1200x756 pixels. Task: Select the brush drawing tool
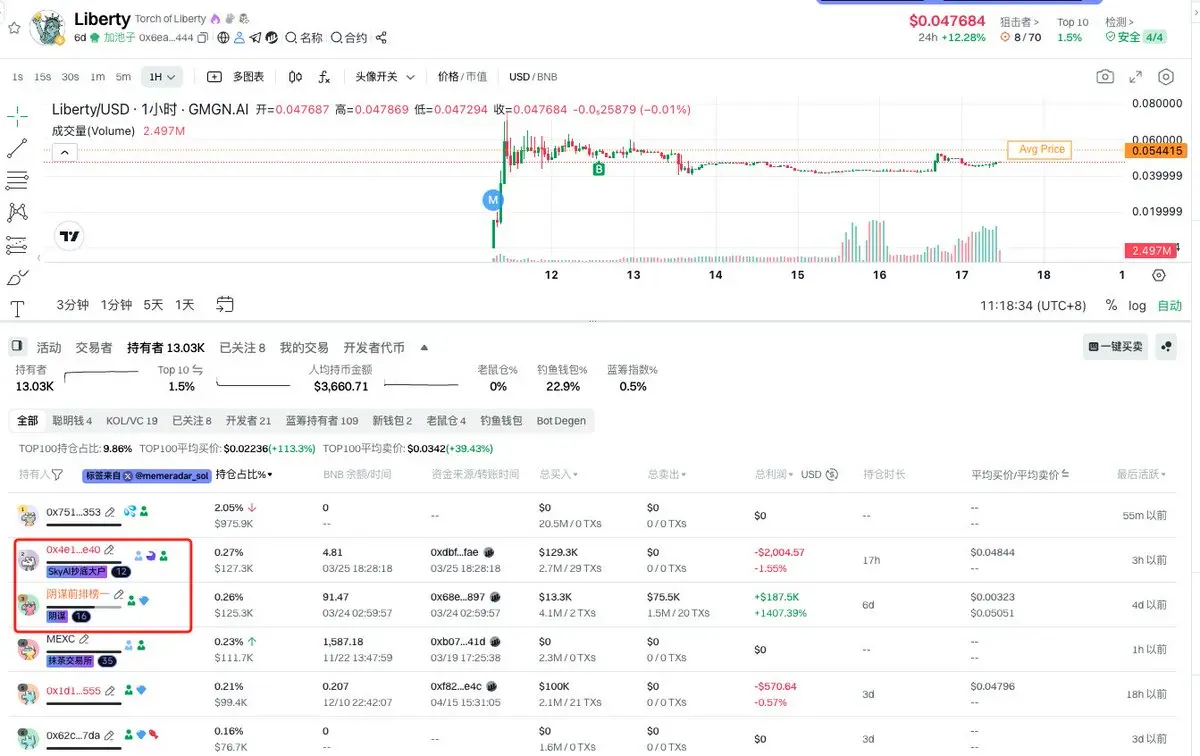point(17,277)
